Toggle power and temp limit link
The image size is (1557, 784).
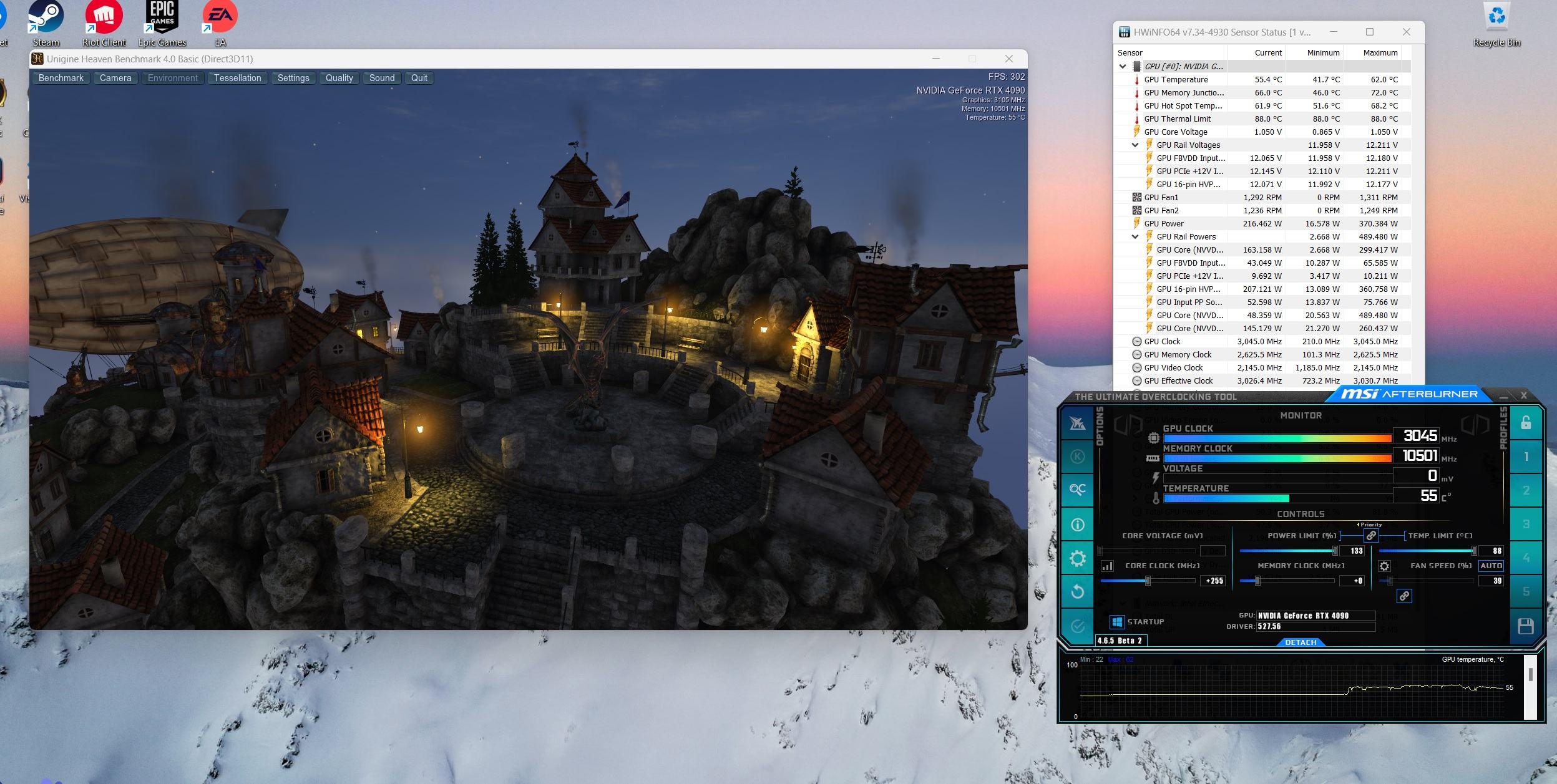click(x=1371, y=536)
